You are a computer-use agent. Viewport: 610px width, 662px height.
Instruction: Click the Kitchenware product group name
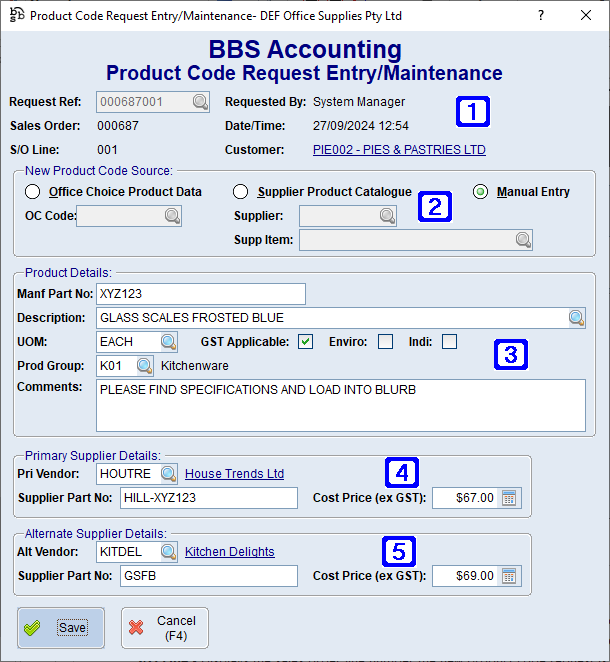[x=195, y=366]
